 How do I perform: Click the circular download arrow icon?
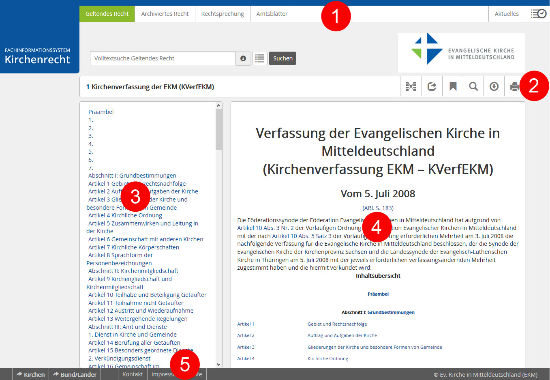pos(494,86)
